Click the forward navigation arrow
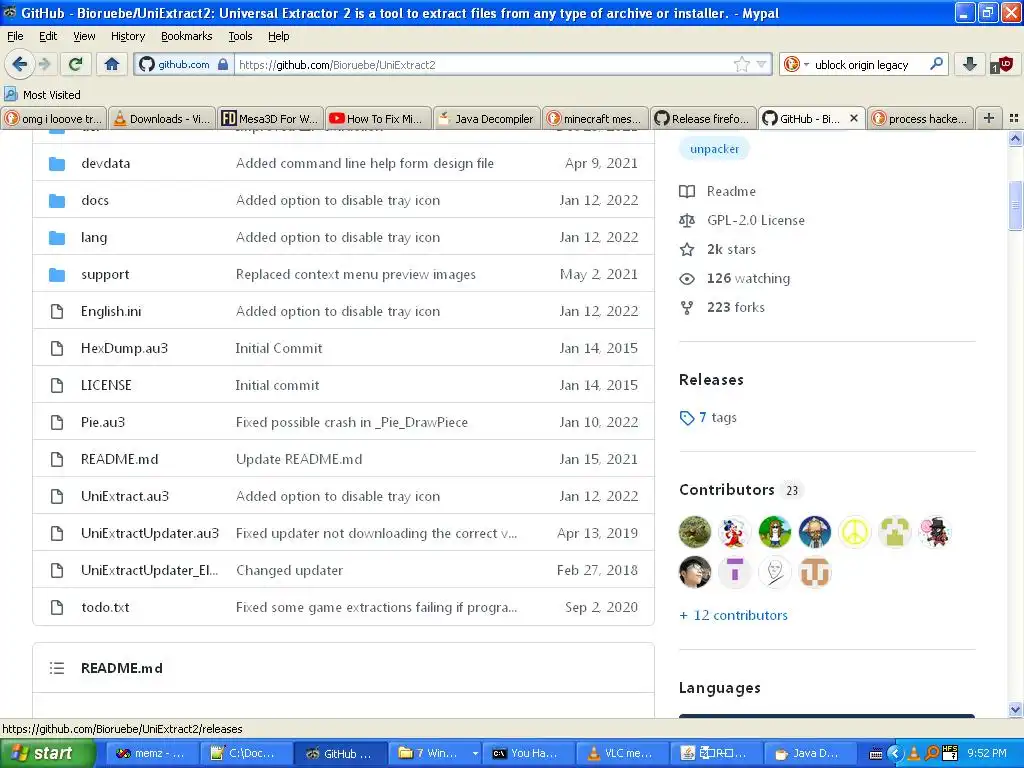Viewport: 1024px width, 768px height. point(44,64)
